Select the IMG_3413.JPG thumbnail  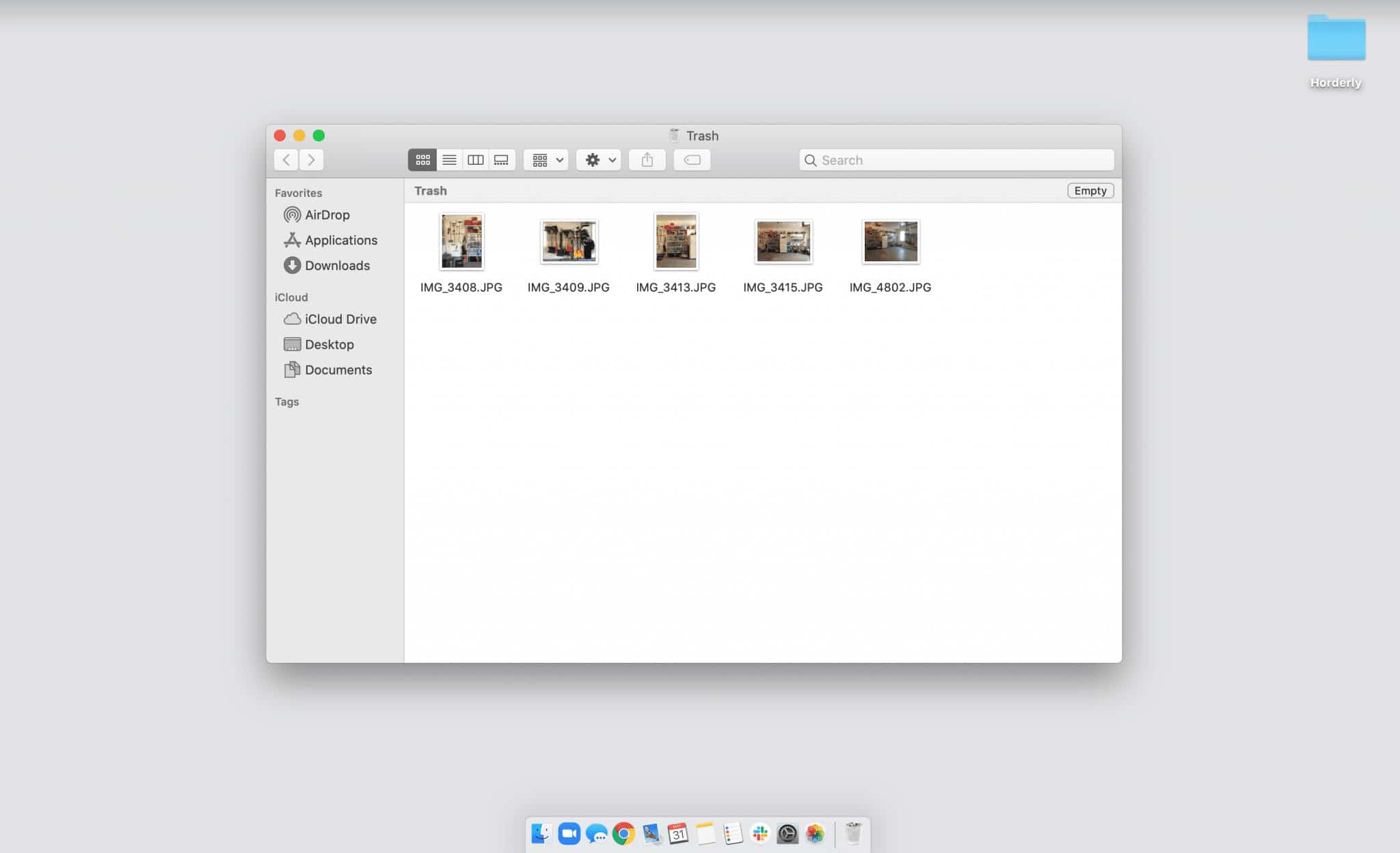675,241
